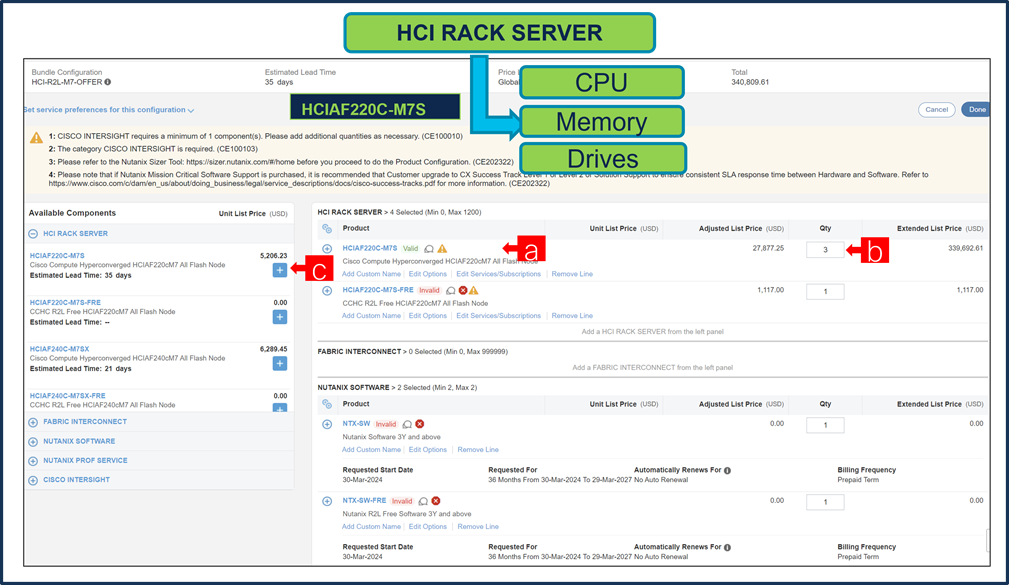Expand the HCIAF220C-M7S selected product row

click(x=327, y=248)
